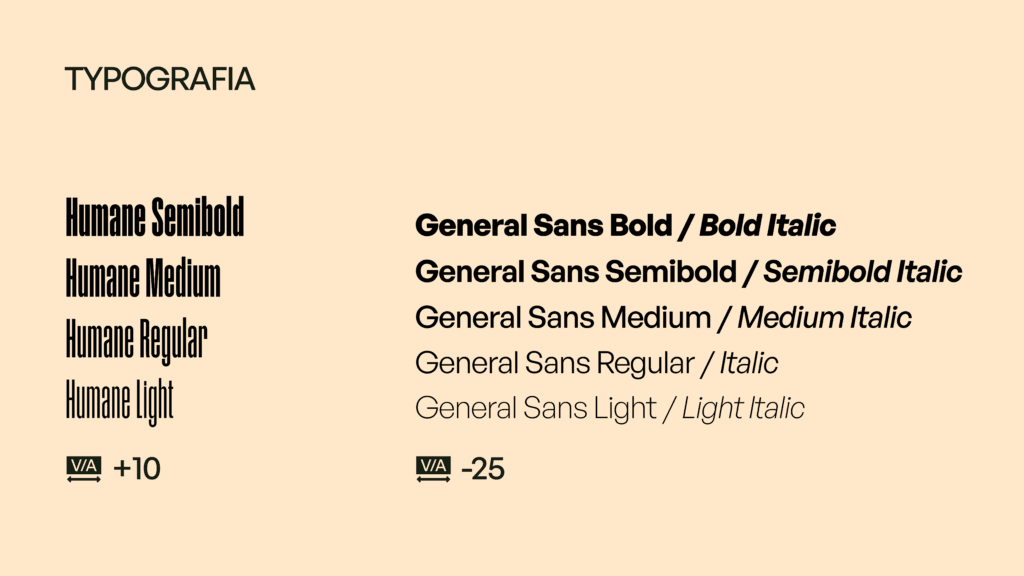Click the tracking icon beside +10
This screenshot has width=1024, height=576.
(x=84, y=468)
